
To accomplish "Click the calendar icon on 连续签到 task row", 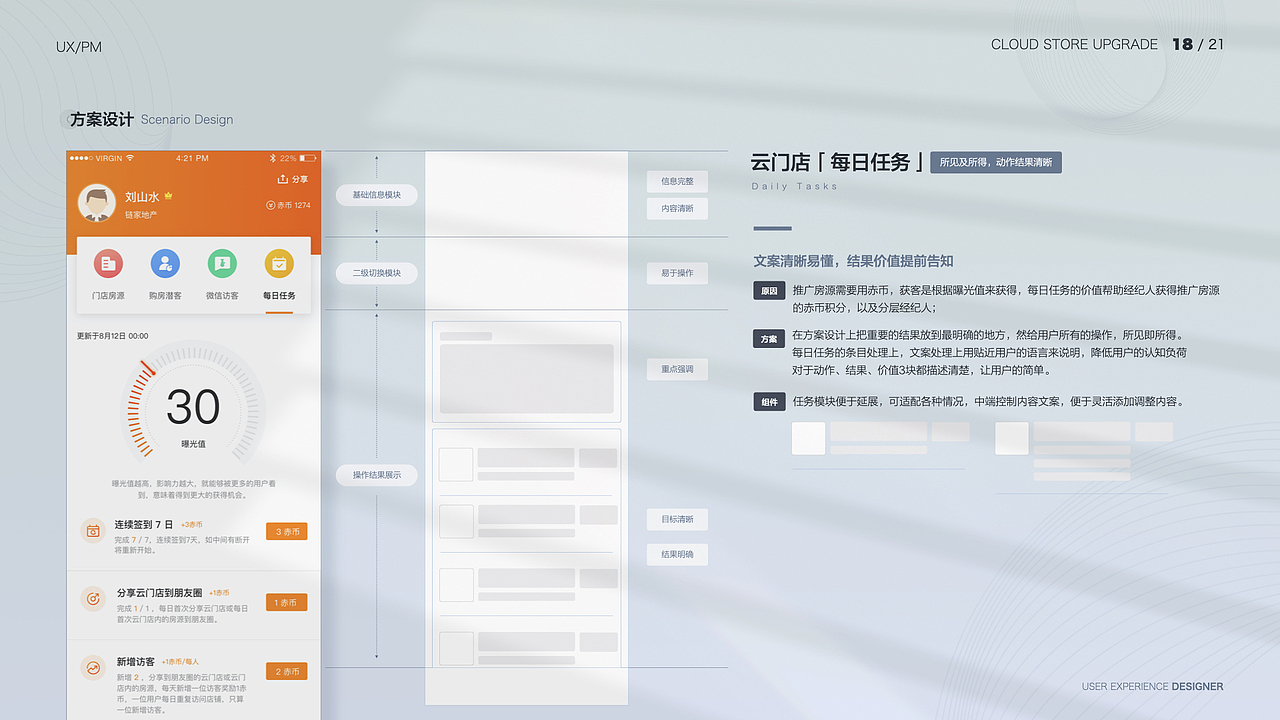I will click(x=93, y=531).
